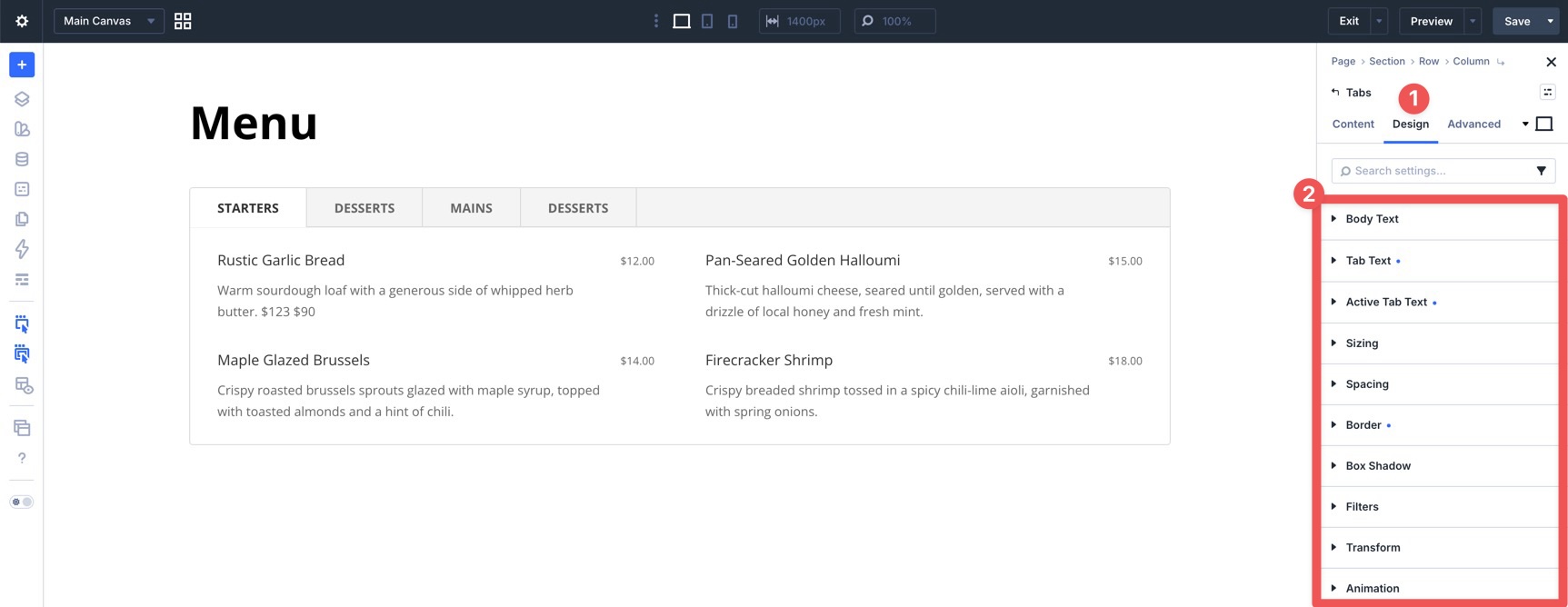This screenshot has height=607, width=1568.
Task: Open the wireframe grid view icon
Action: 183,21
